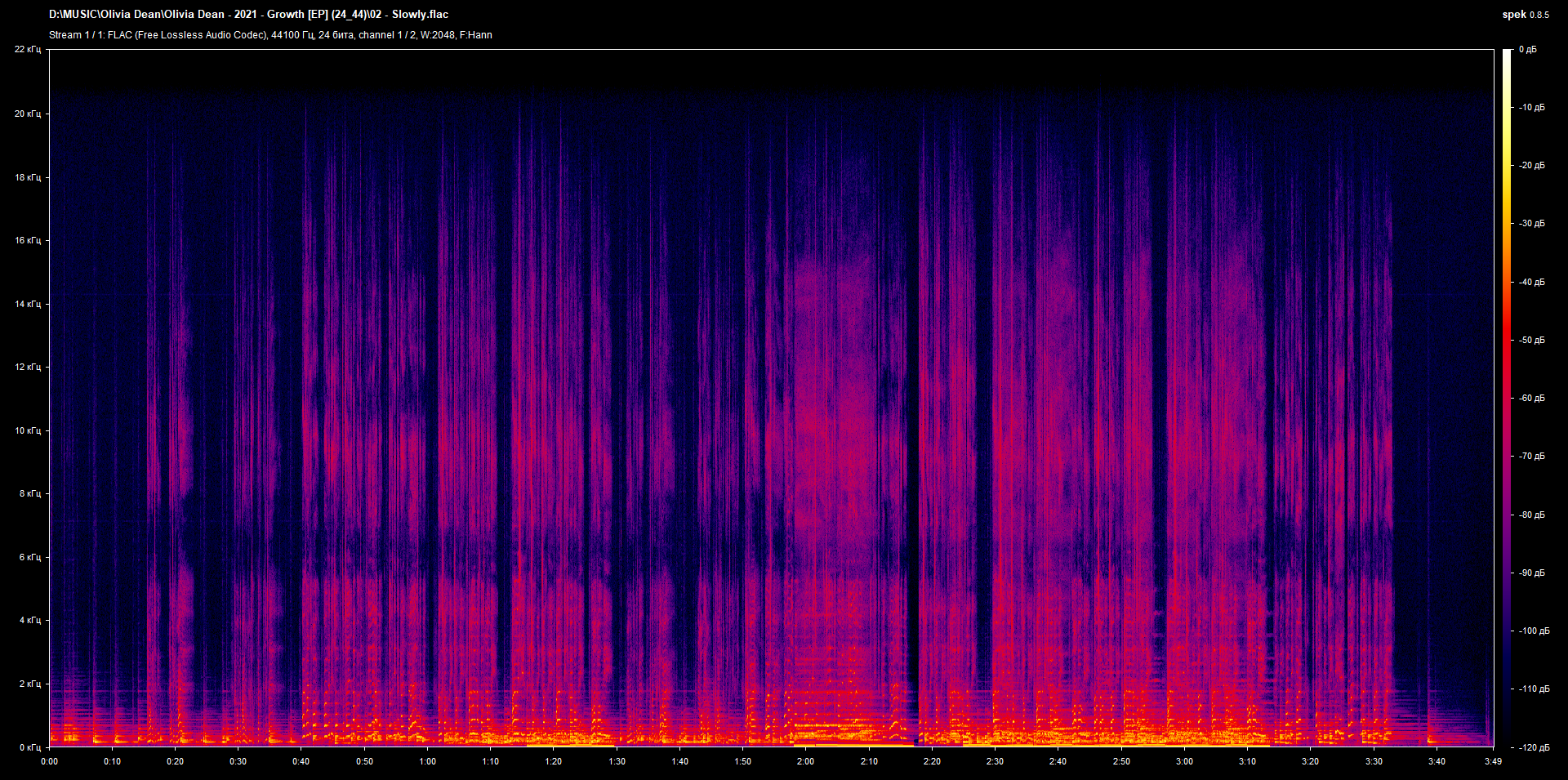The width and height of the screenshot is (1568, 780).
Task: Click the 2 кГц frequency axis label
Action: [30, 684]
